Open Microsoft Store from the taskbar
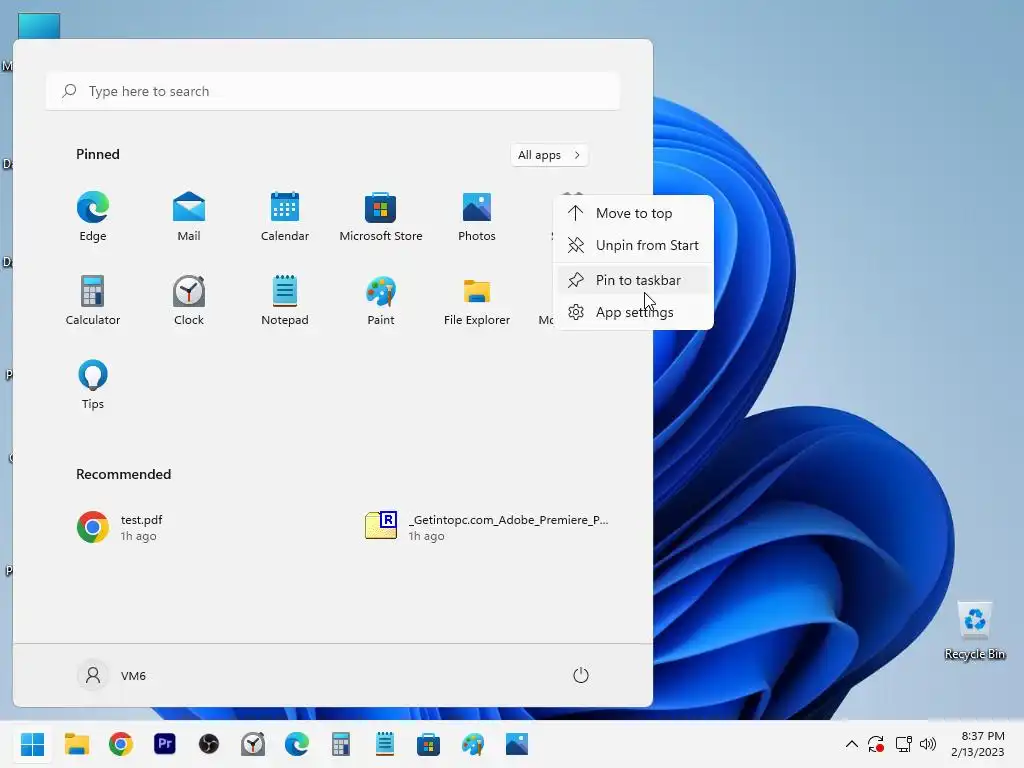Image resolution: width=1024 pixels, height=768 pixels. coord(428,744)
